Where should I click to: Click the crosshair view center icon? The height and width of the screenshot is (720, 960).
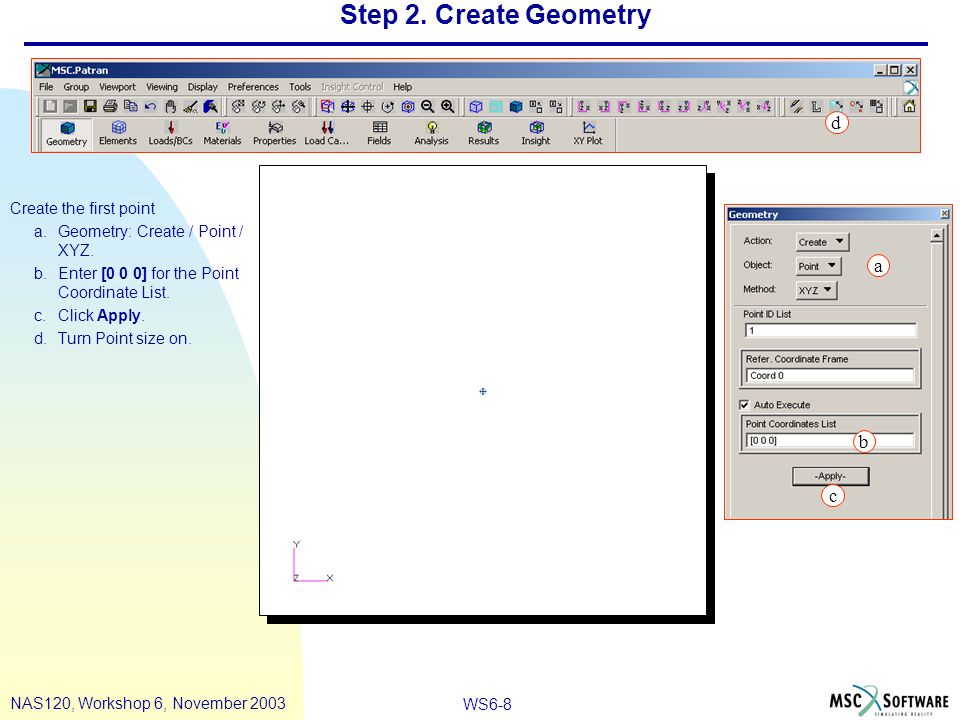[x=367, y=107]
